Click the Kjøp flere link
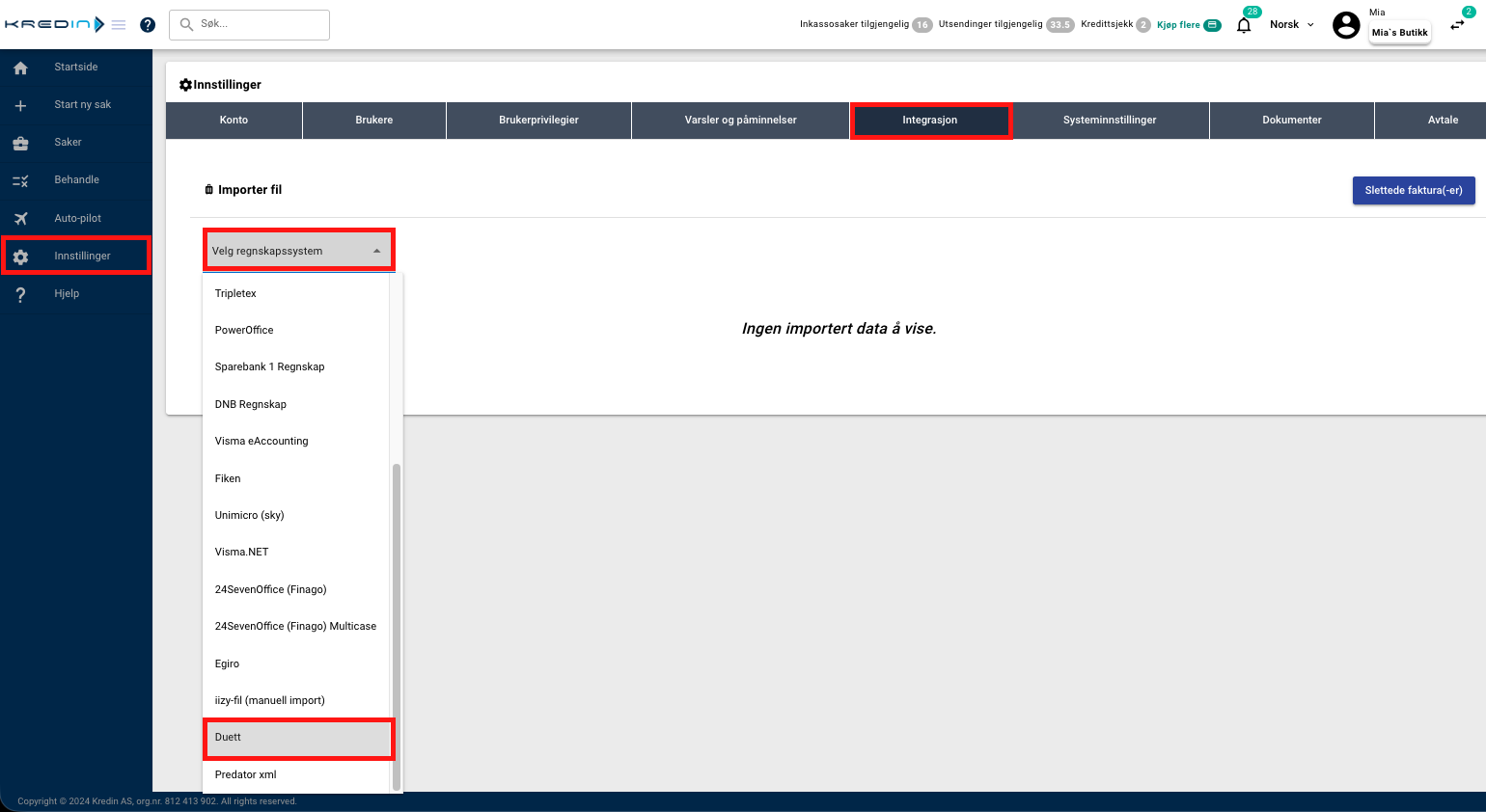The image size is (1486, 812). click(1178, 25)
